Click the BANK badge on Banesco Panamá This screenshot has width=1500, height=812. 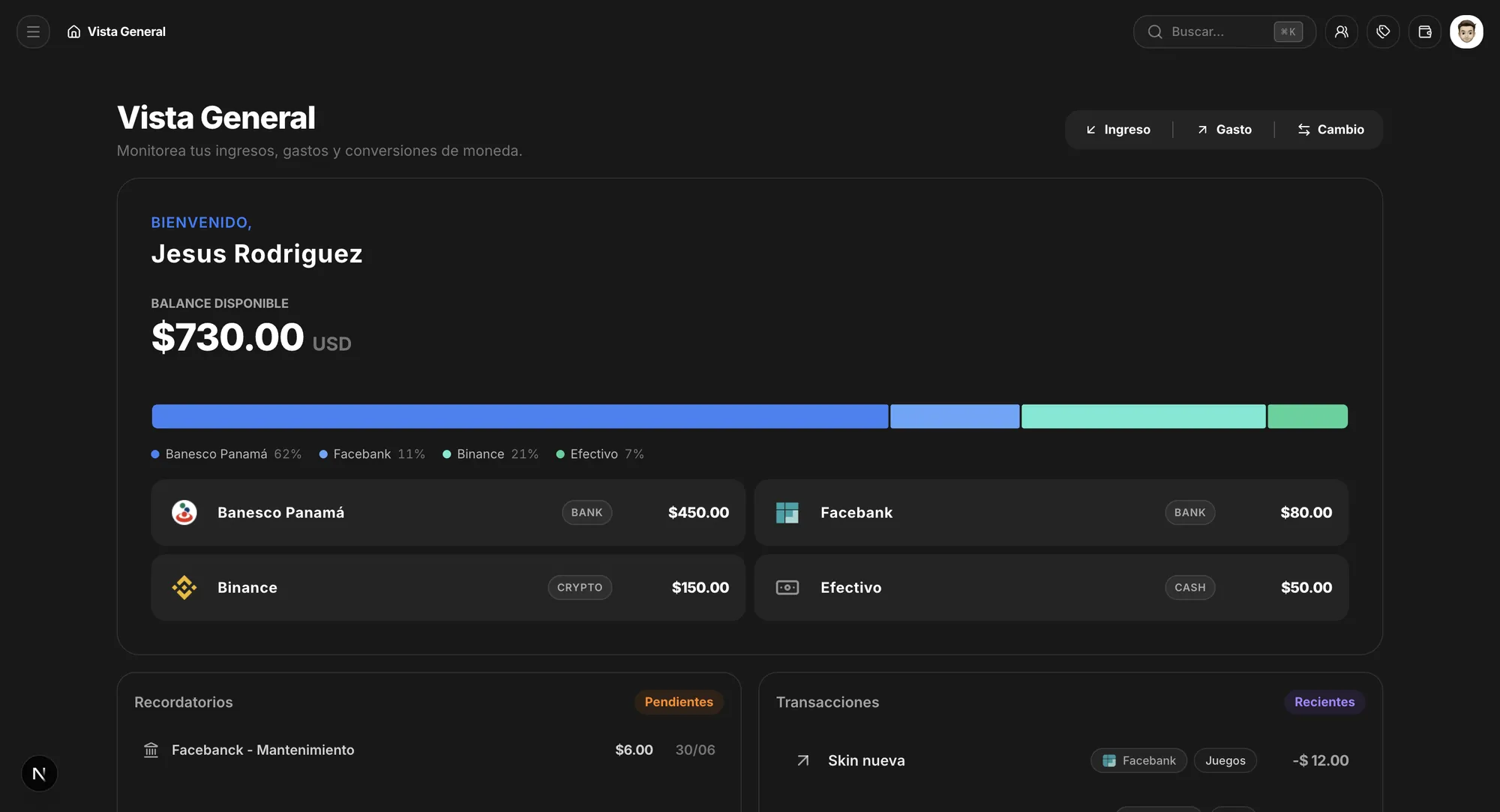(x=586, y=512)
